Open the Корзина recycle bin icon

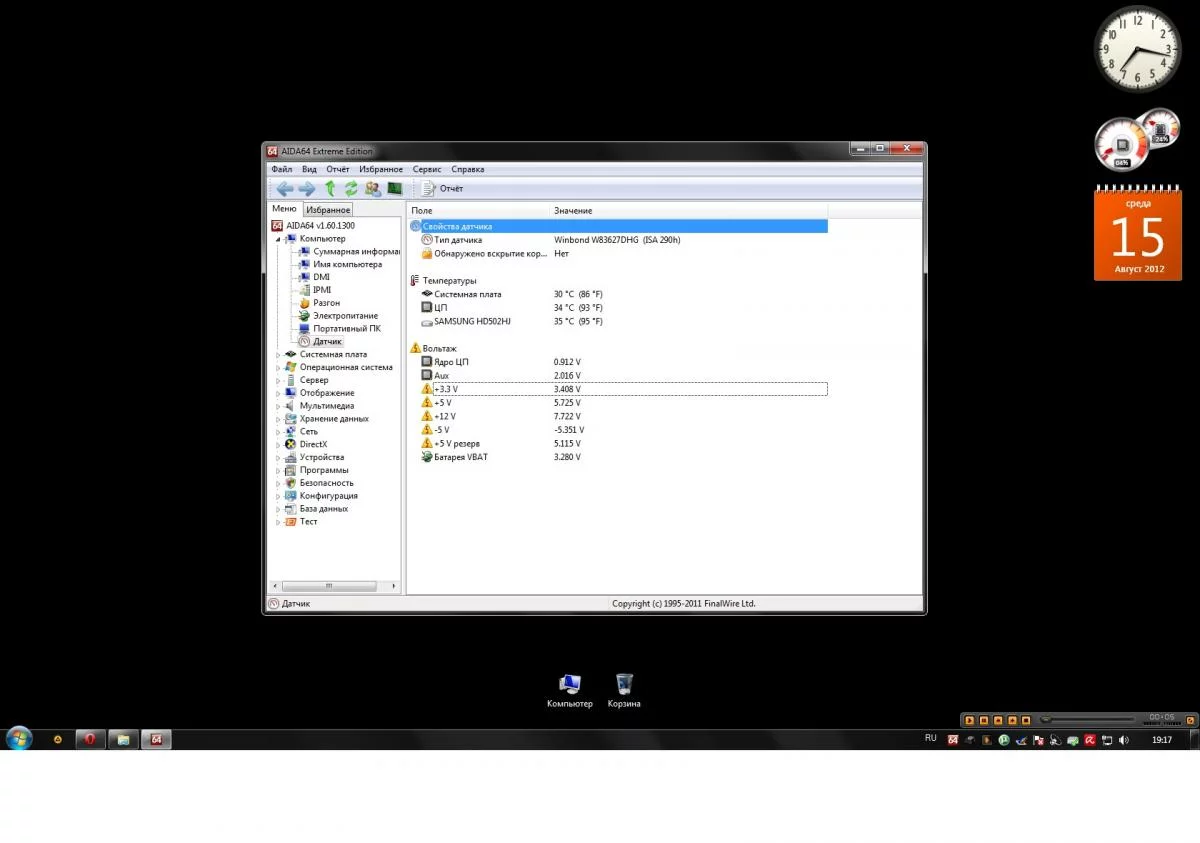click(624, 690)
